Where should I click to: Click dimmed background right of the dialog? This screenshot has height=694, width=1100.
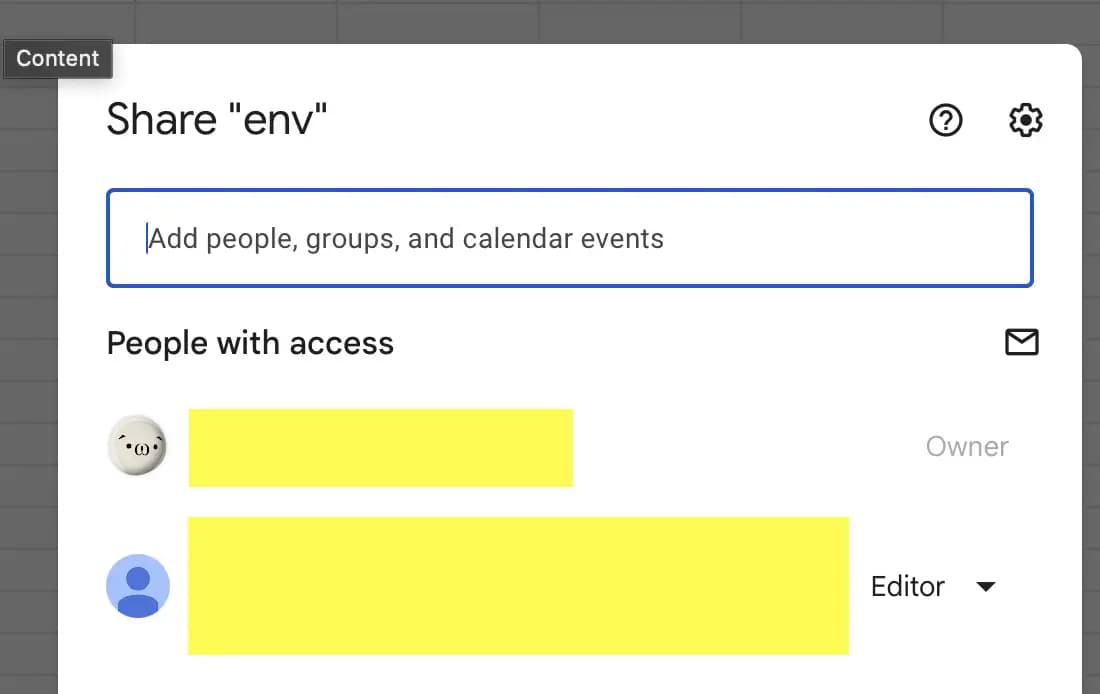click(1091, 400)
